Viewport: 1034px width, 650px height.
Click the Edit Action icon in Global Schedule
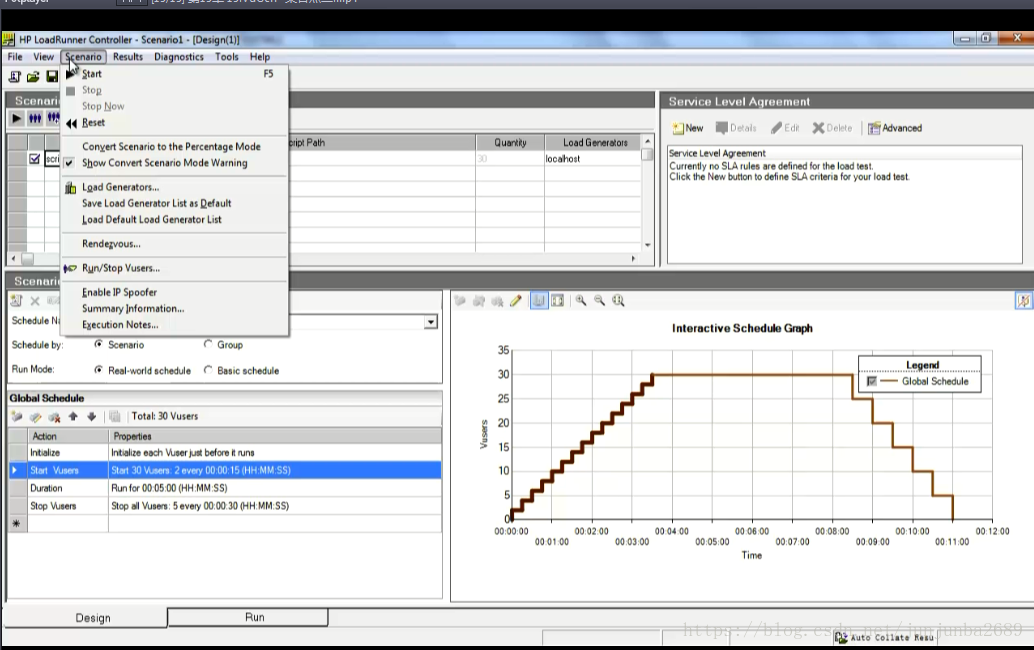(36, 416)
